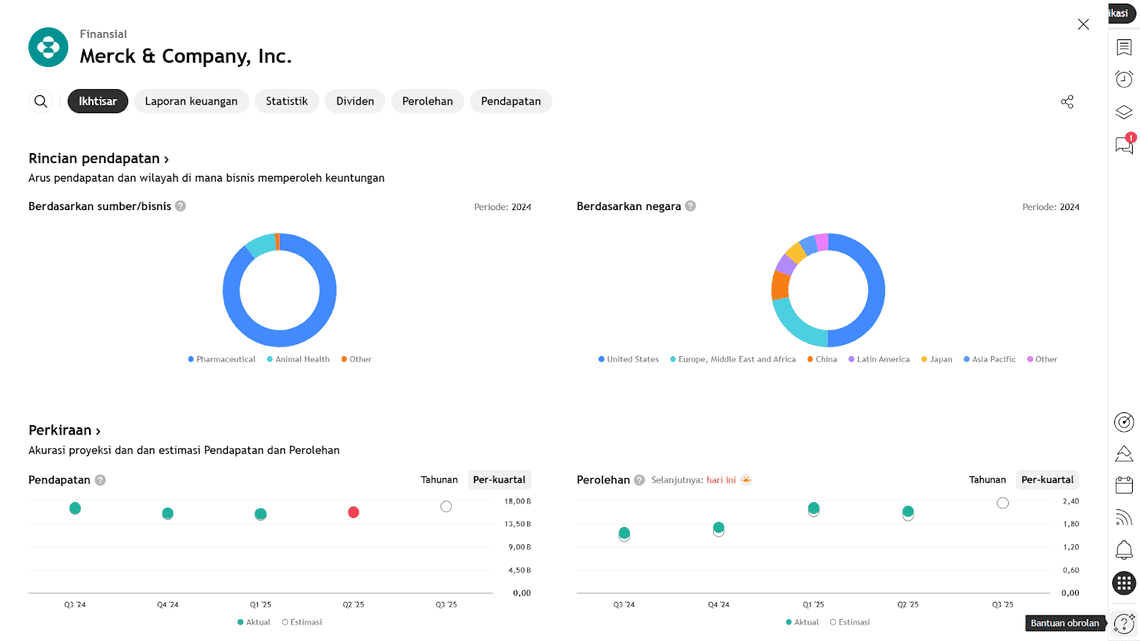Open the calendar icon in right sidebar
This screenshot has height=641, width=1140.
[x=1124, y=485]
